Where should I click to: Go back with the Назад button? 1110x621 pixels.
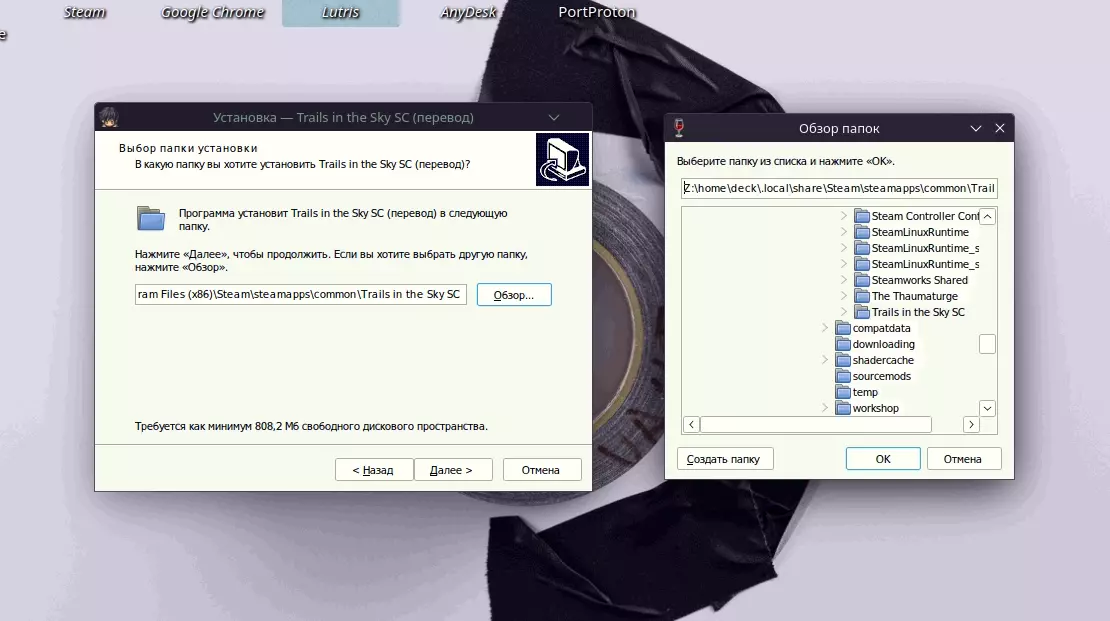(x=374, y=469)
